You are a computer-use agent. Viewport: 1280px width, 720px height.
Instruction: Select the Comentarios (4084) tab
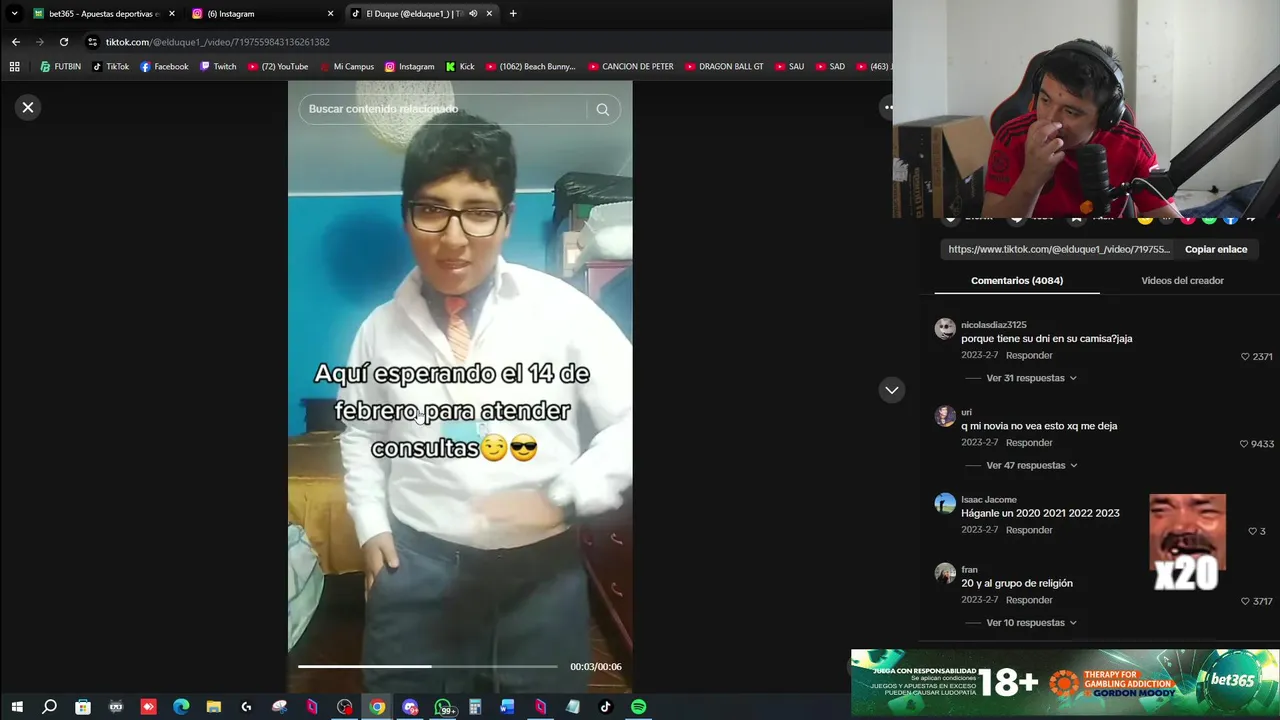(1017, 281)
